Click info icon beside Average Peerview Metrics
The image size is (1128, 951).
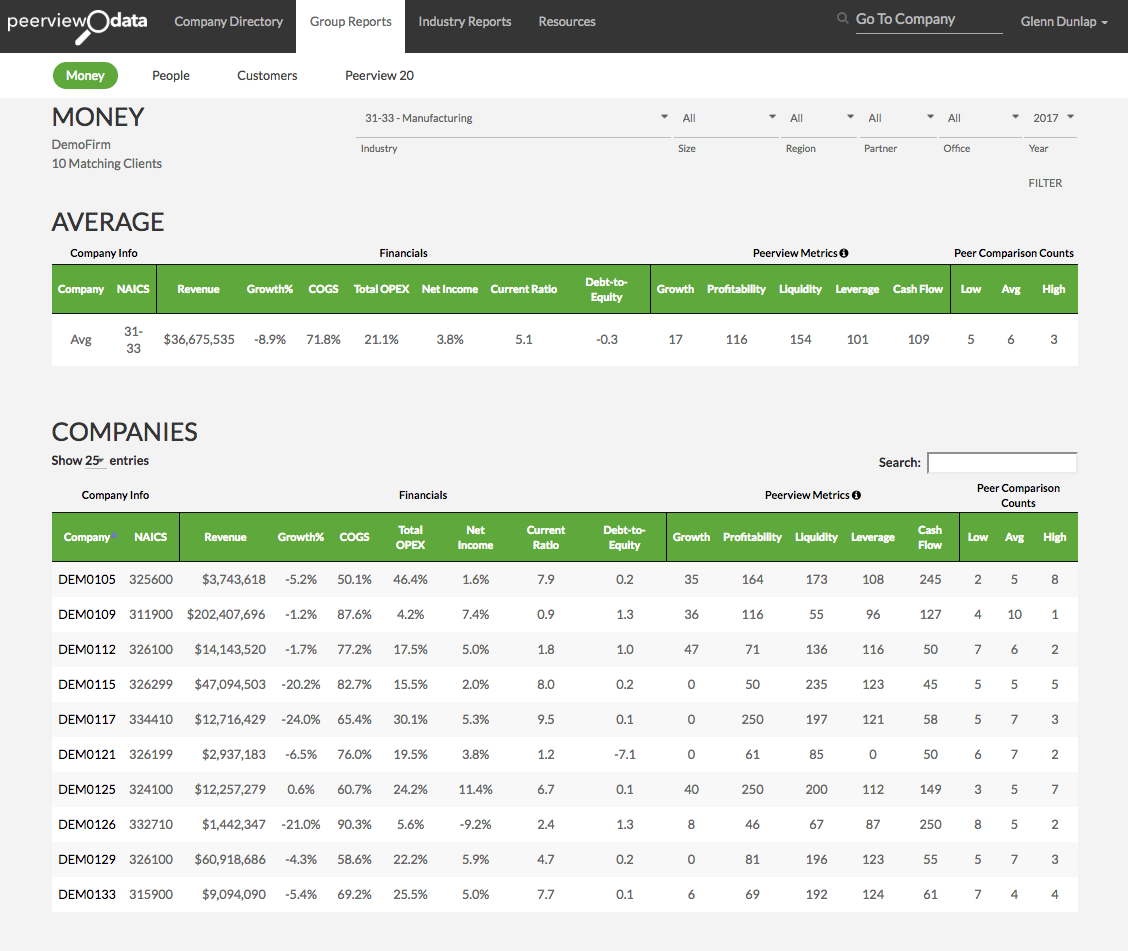pyautogui.click(x=844, y=253)
